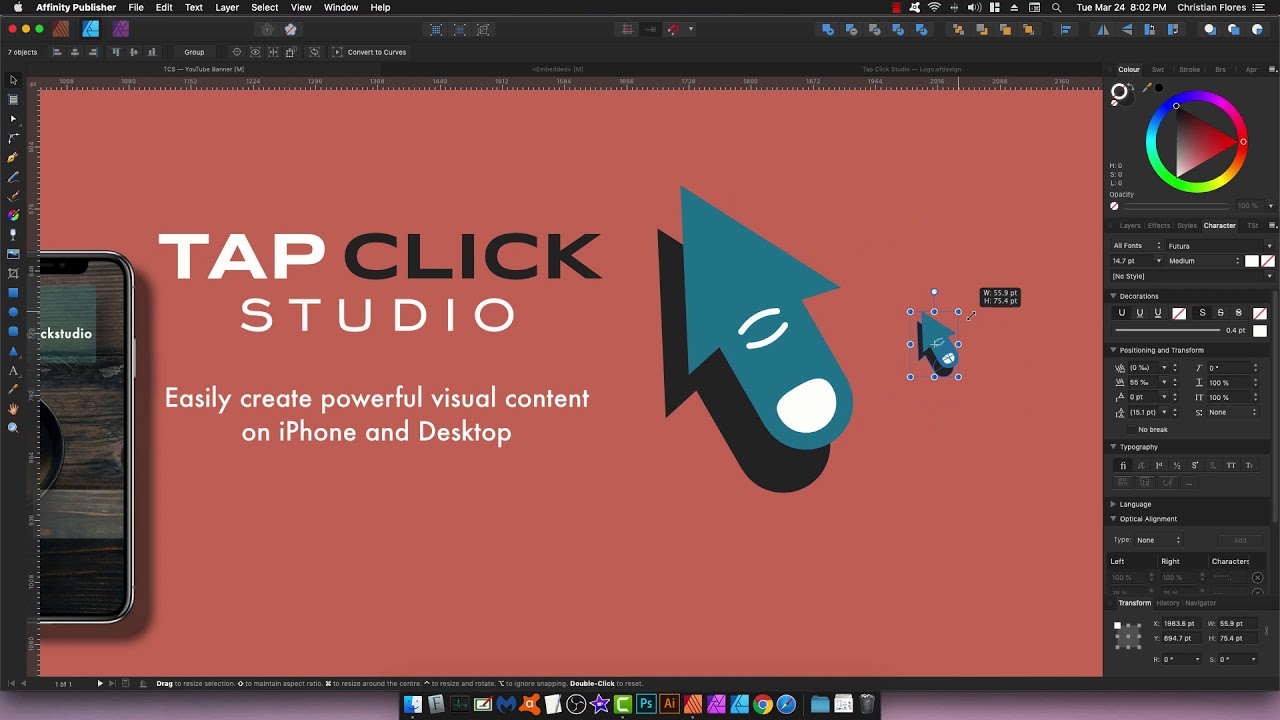
Task: Click the Align Top icon in context toolbar
Action: click(x=116, y=52)
